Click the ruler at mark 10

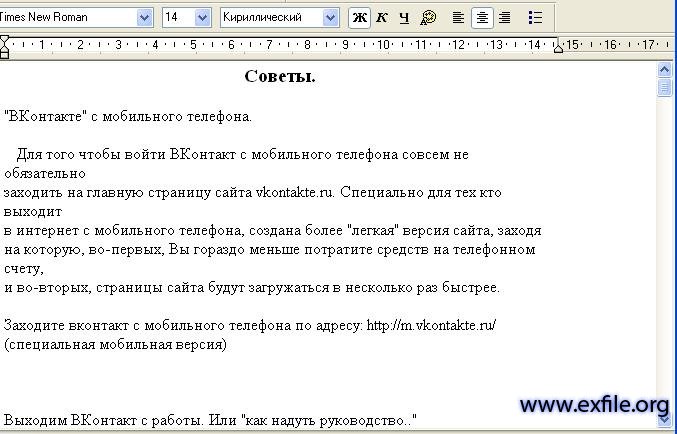click(x=383, y=44)
